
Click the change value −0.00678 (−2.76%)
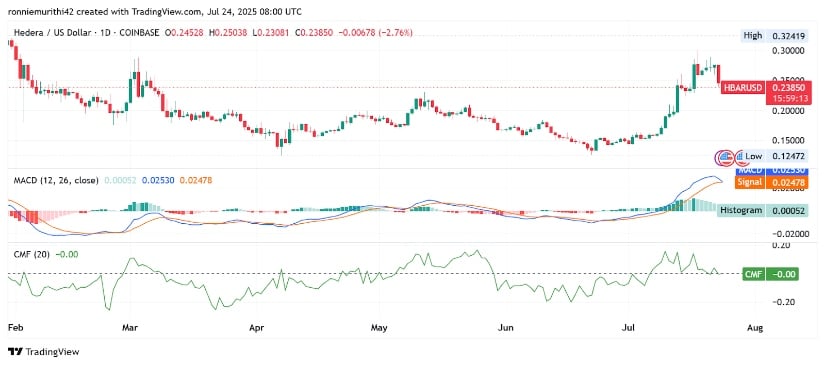pyautogui.click(x=377, y=33)
